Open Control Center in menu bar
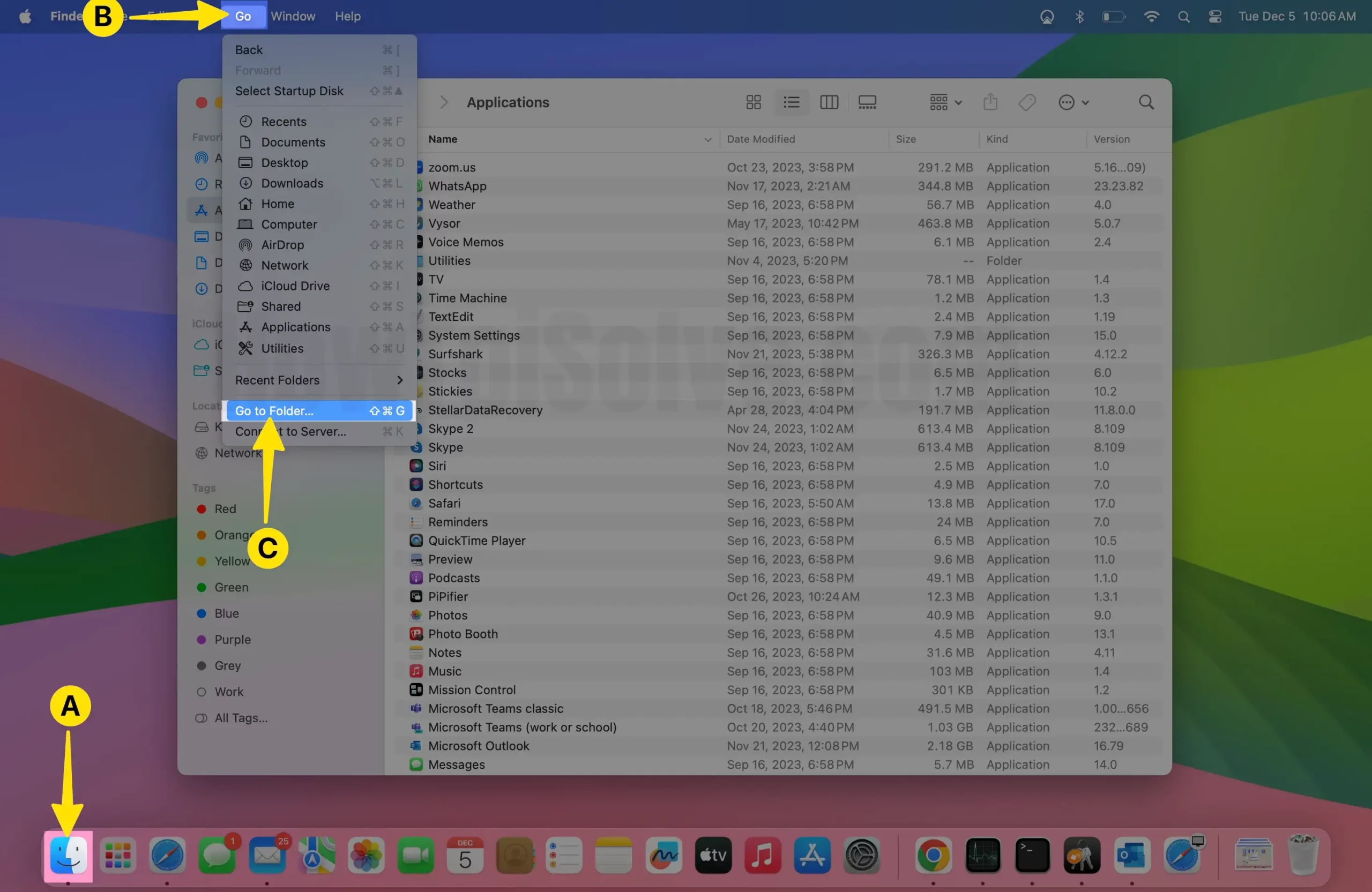The height and width of the screenshot is (892, 1372). click(x=1214, y=16)
